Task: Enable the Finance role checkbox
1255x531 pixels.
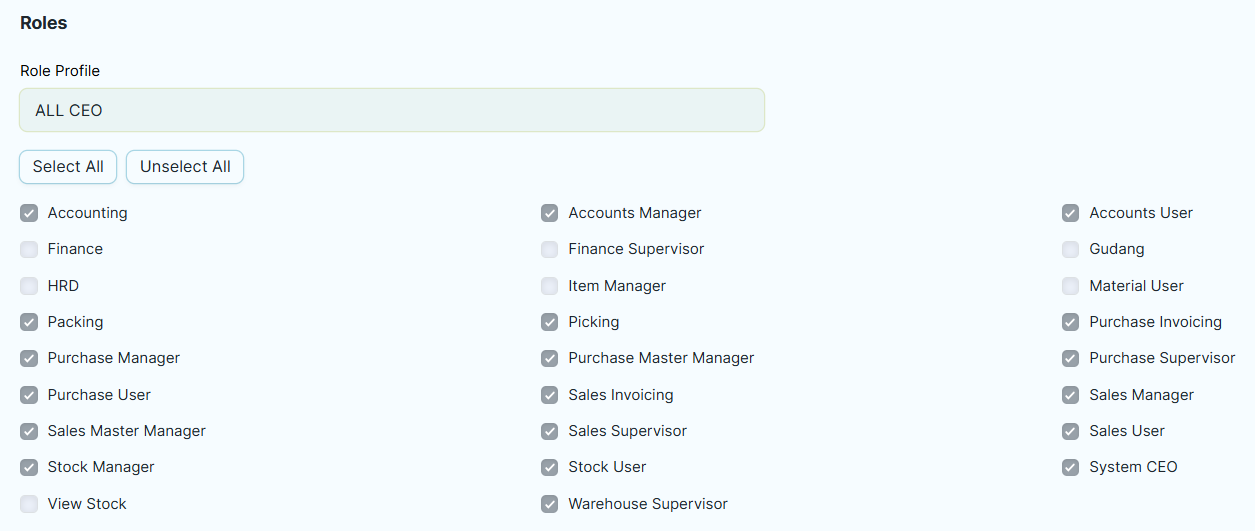Action: pyautogui.click(x=29, y=249)
